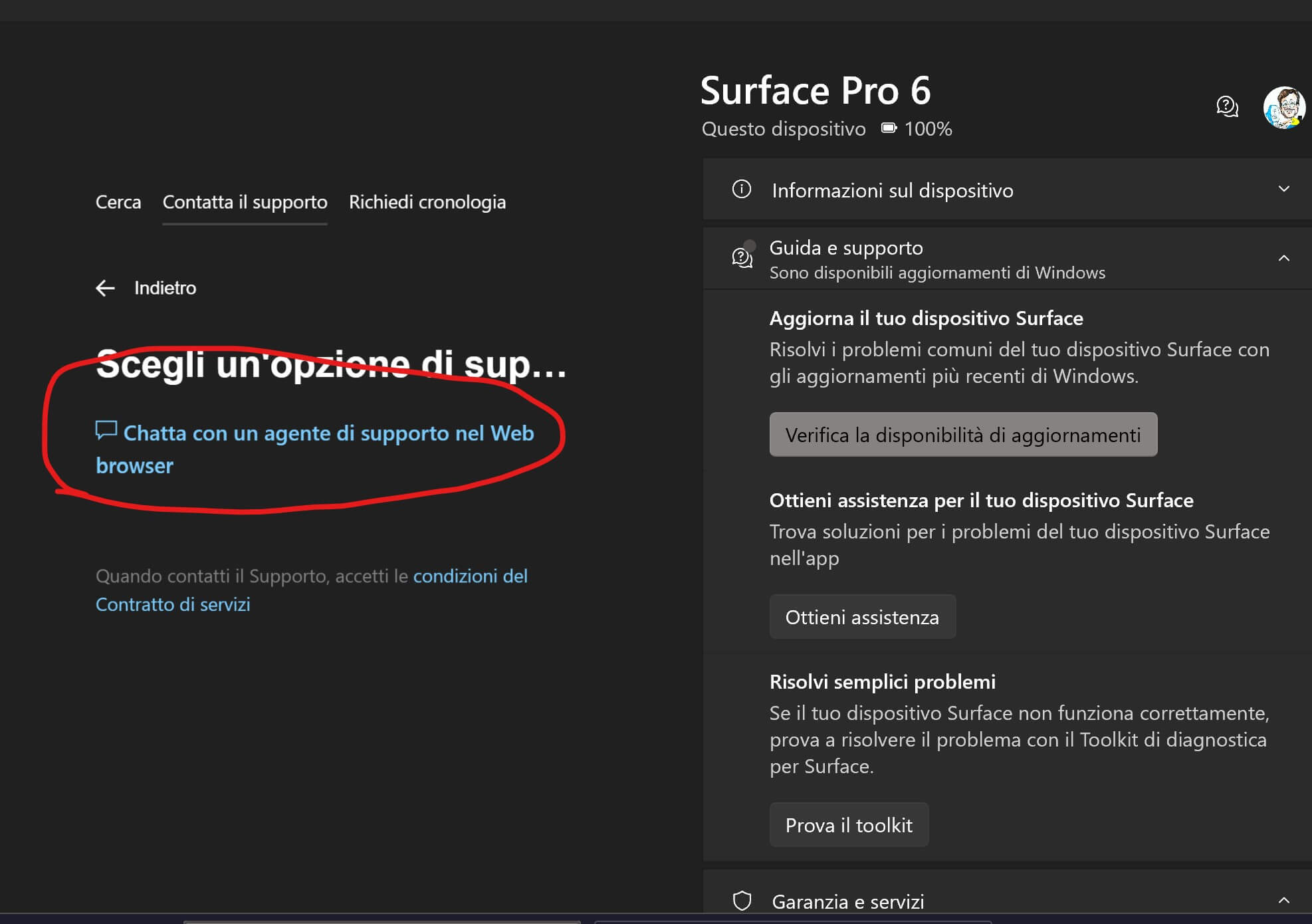Viewport: 1312px width, 924px height.
Task: Click the Indietro back label
Action: click(165, 288)
